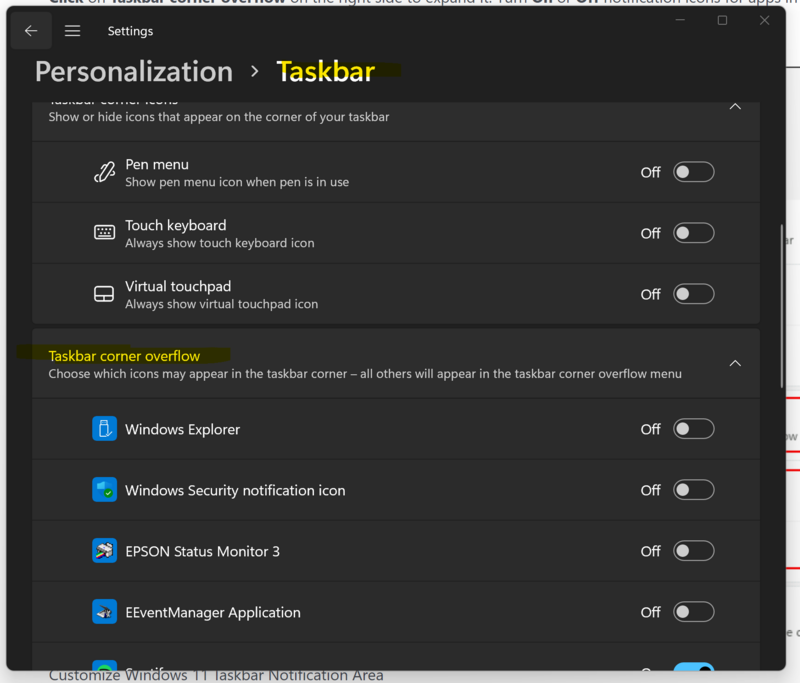
Task: Click the Virtual touchpad icon
Action: [x=104, y=294]
